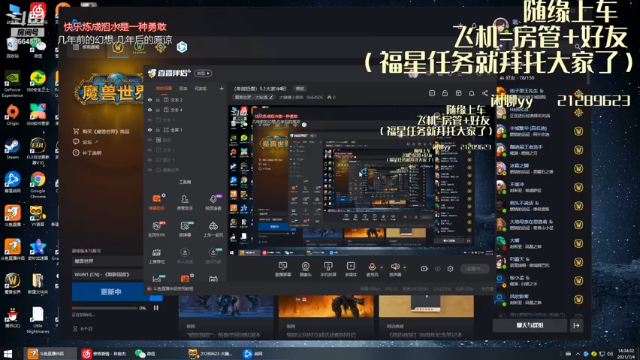This screenshot has width=640, height=360.
Task: Click the 聊天与群组 button in friends panel
Action: [530, 325]
